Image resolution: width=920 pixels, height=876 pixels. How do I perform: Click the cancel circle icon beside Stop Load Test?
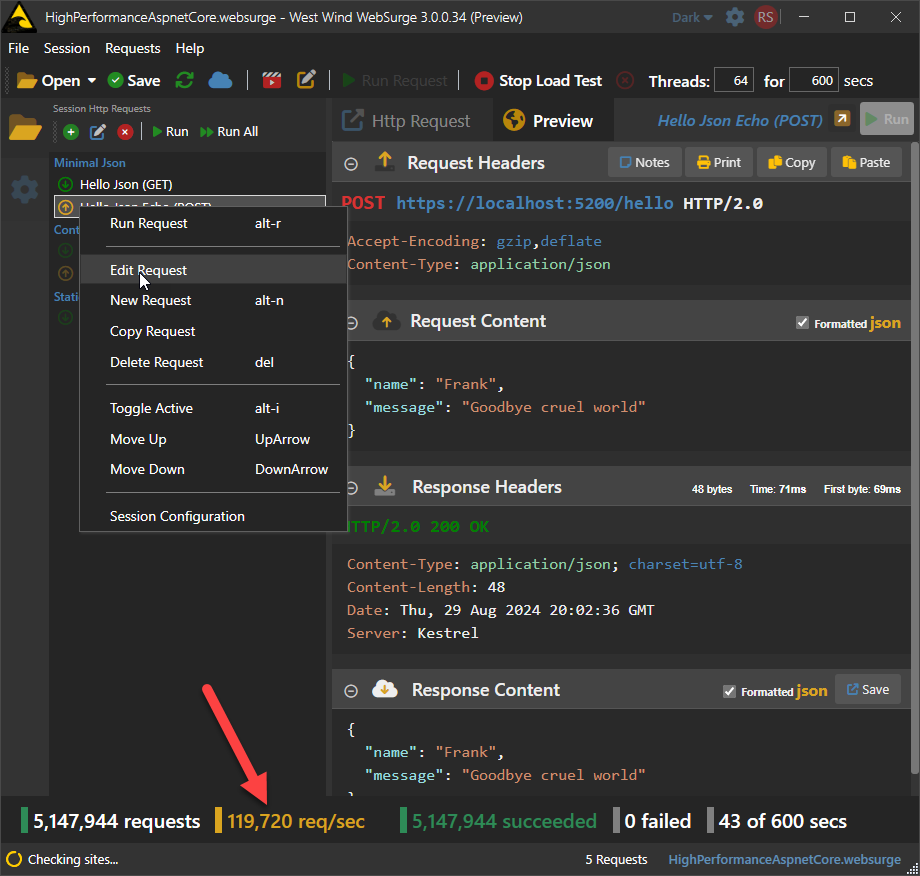[x=625, y=80]
